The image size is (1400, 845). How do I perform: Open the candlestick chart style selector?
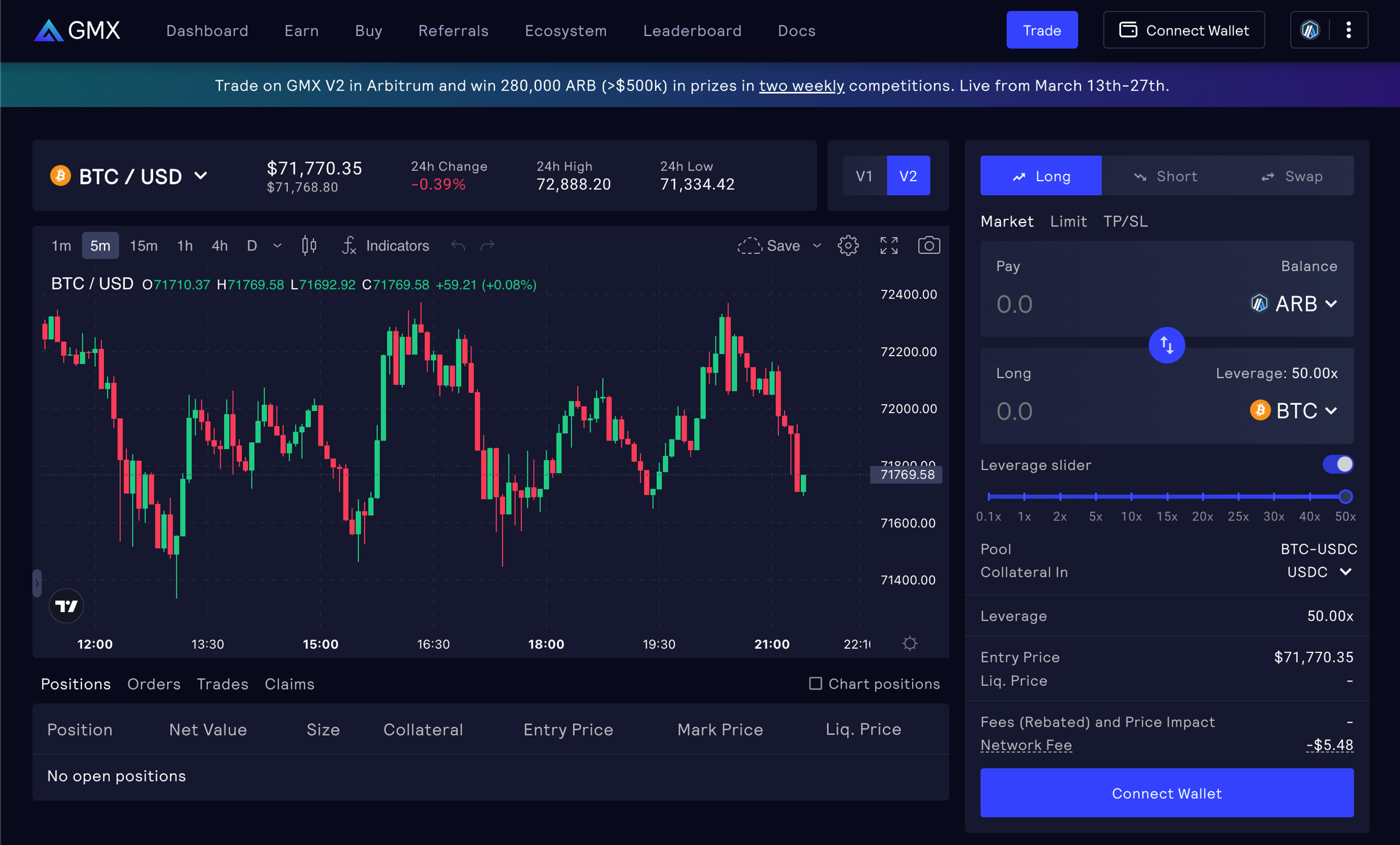click(x=309, y=246)
